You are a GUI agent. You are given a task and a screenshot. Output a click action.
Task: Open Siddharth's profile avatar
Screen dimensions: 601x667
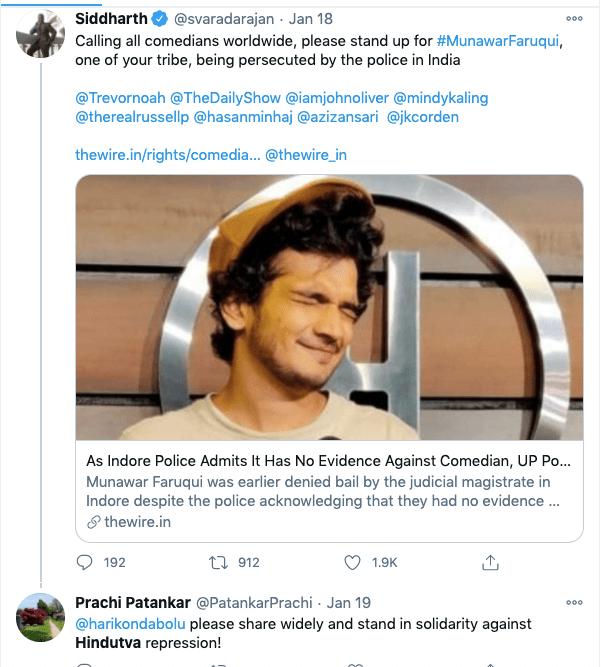coord(40,38)
